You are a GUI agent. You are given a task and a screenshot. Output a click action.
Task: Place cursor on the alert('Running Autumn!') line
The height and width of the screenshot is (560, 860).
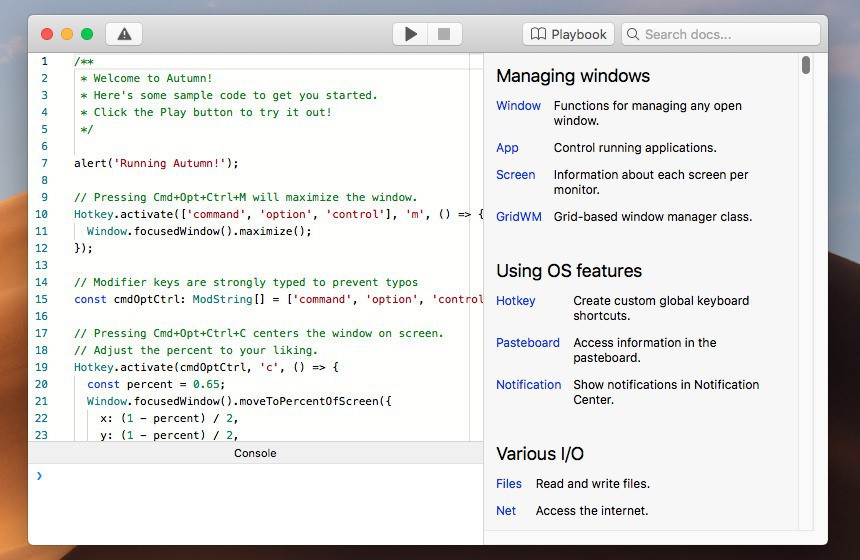tap(156, 163)
